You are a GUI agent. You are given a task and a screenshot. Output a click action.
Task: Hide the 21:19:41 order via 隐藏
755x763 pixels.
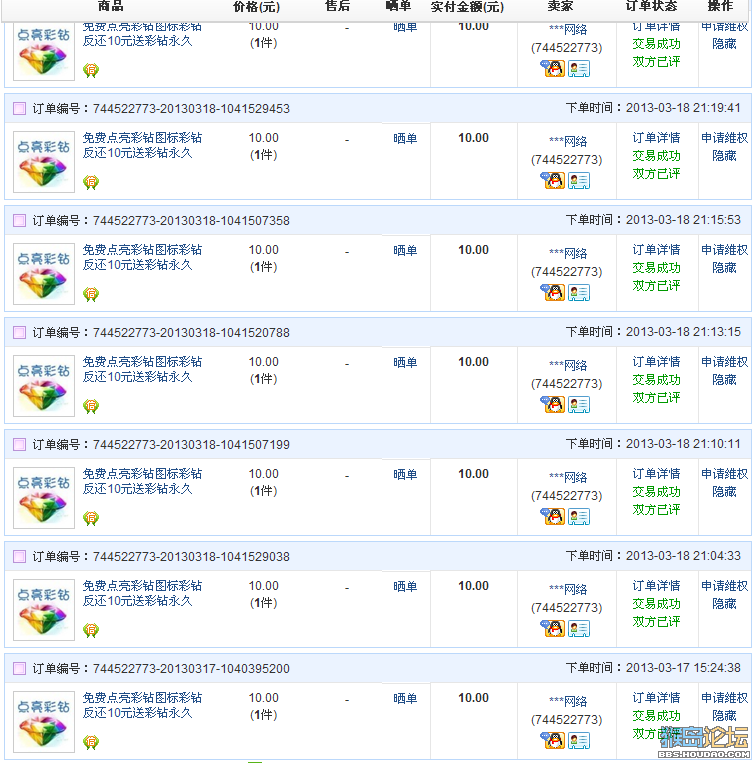pos(724,156)
